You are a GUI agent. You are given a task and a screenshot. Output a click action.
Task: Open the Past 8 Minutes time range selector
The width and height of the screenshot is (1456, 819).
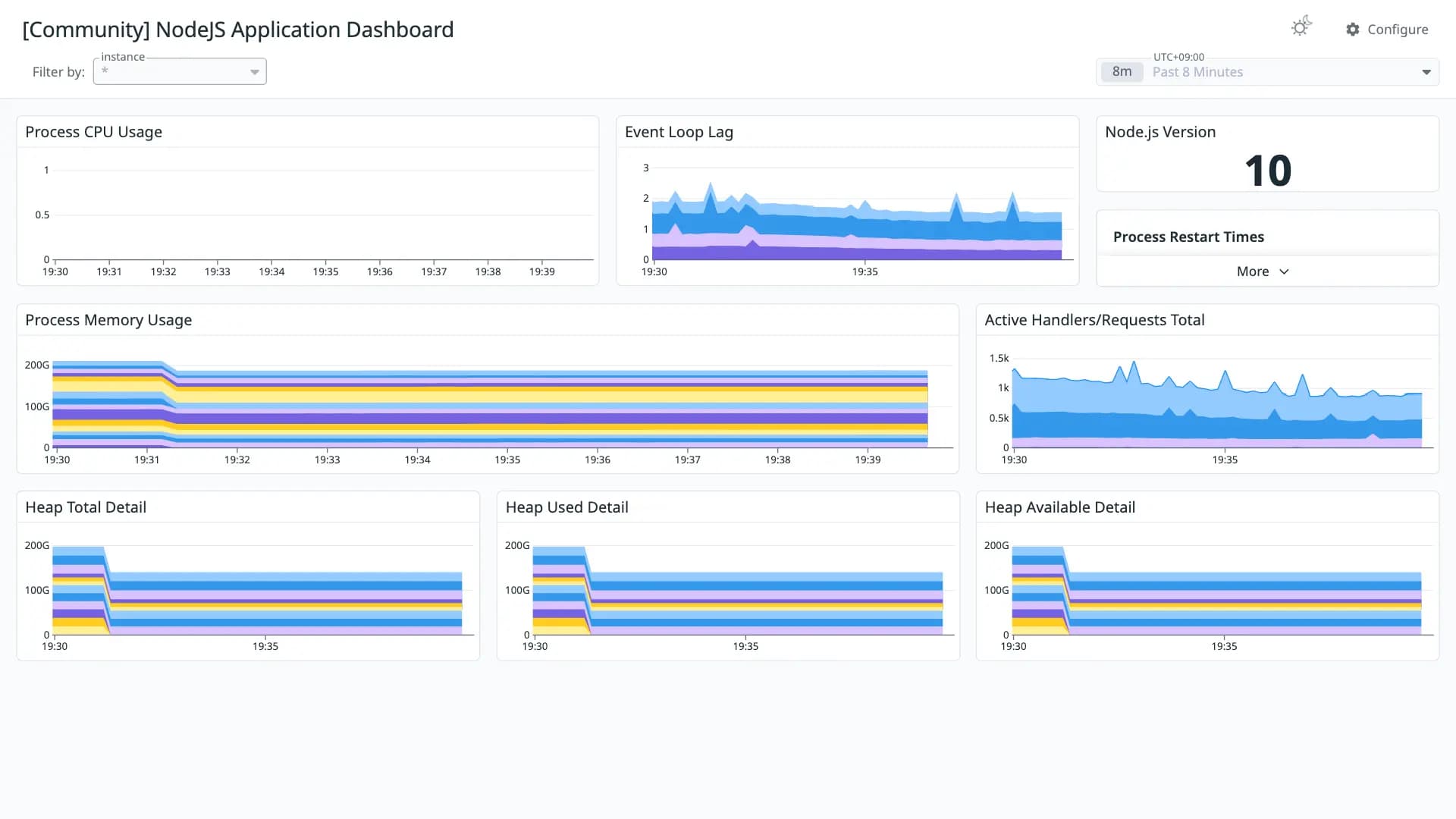tap(1267, 72)
